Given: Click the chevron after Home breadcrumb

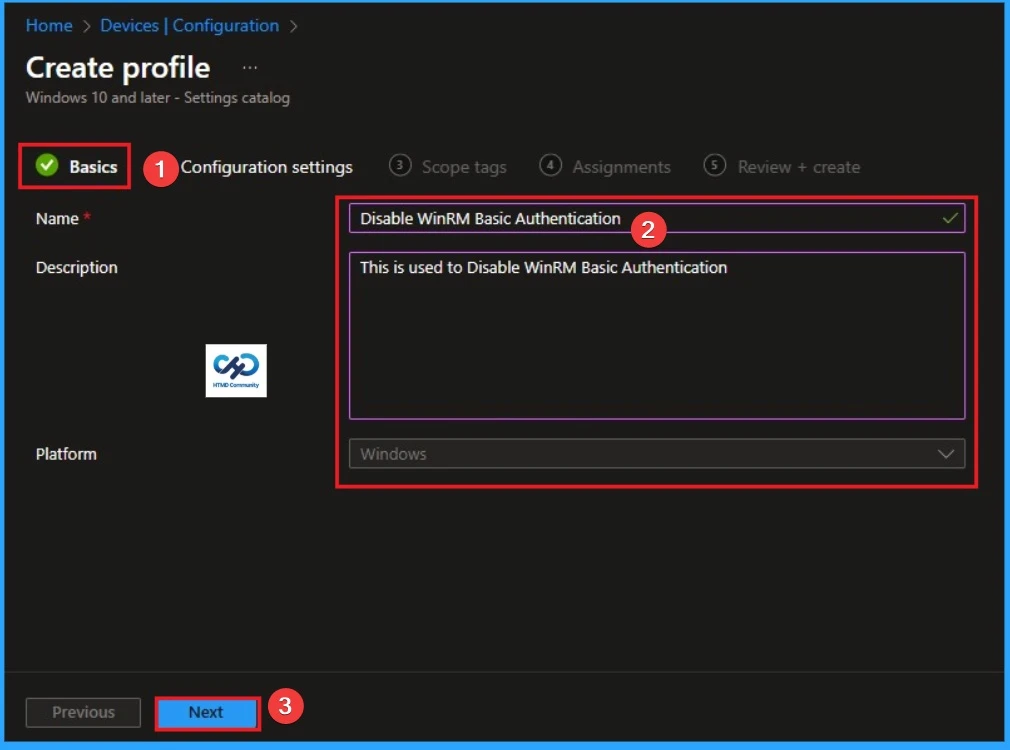Looking at the screenshot, I should coord(85,25).
